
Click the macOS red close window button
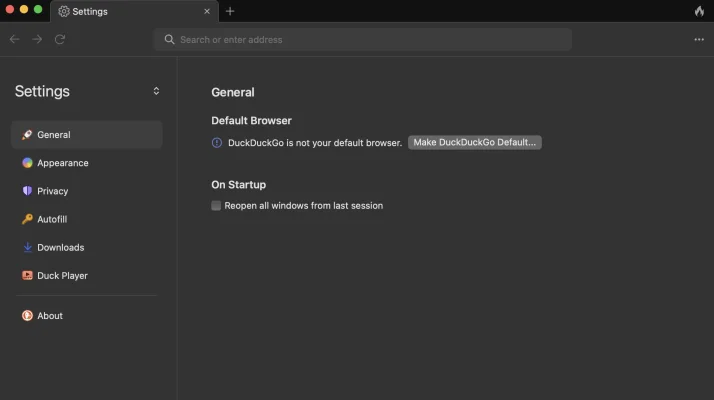10,9
